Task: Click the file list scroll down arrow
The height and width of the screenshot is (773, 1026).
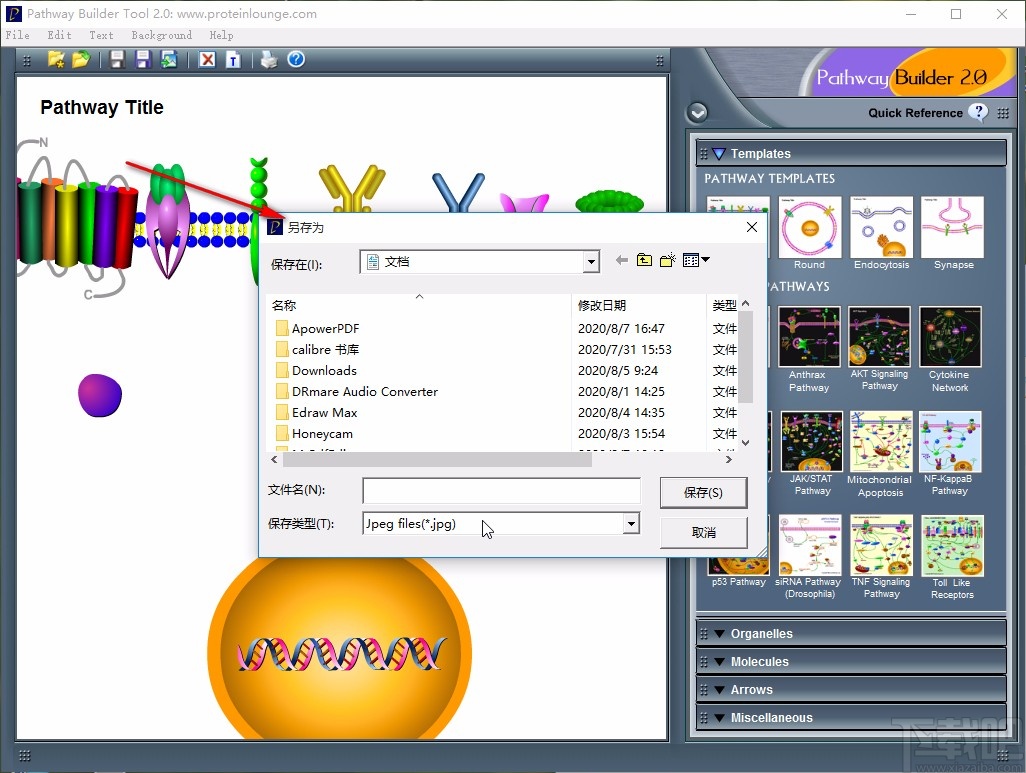Action: (745, 443)
